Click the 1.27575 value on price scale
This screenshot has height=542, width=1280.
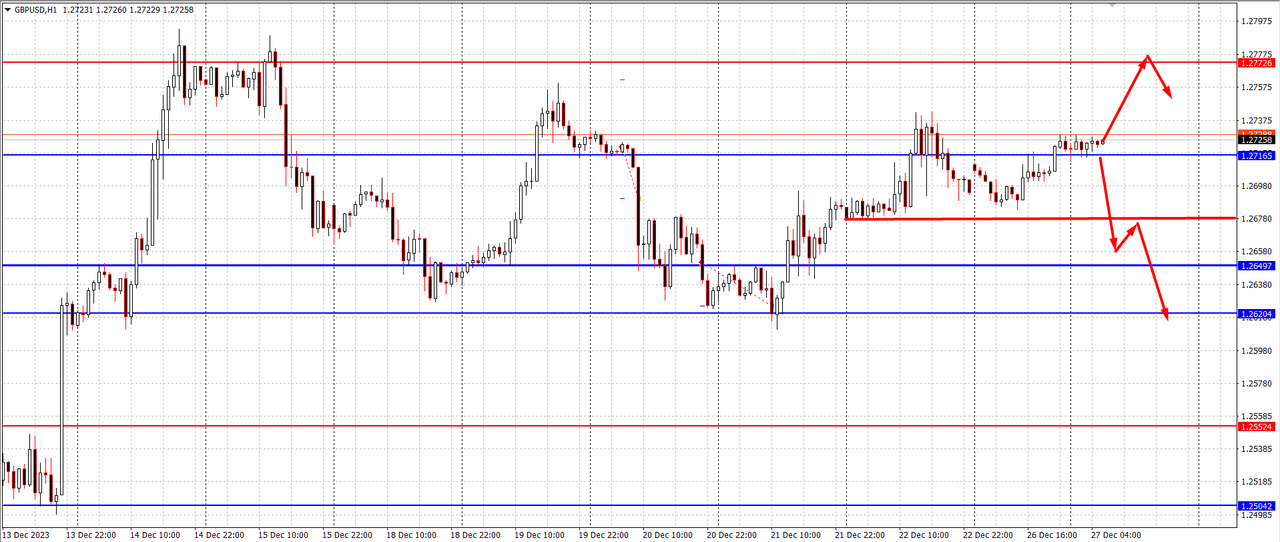click(1256, 87)
